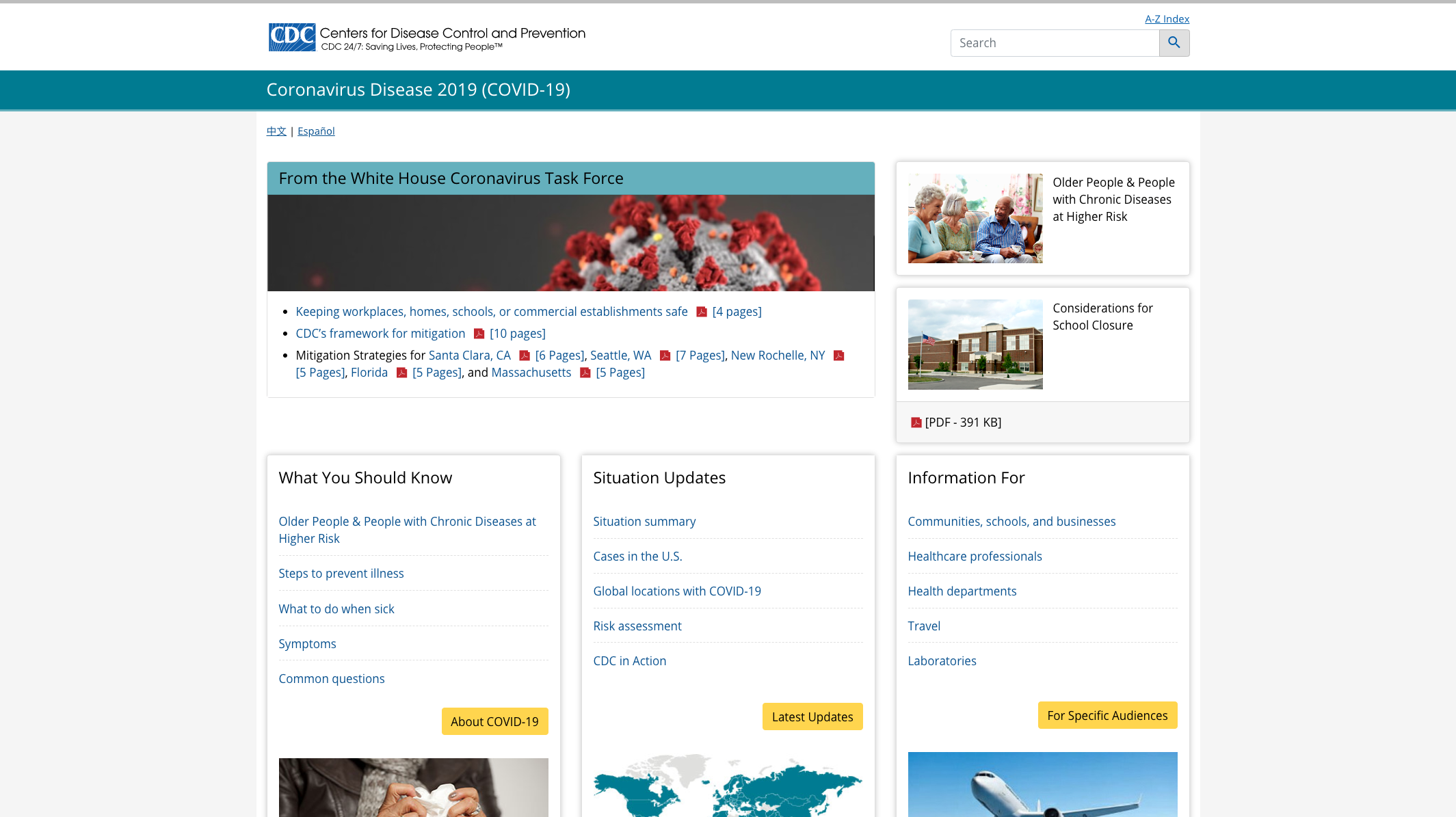Click PDF icon before [10 pages]

[479, 334]
